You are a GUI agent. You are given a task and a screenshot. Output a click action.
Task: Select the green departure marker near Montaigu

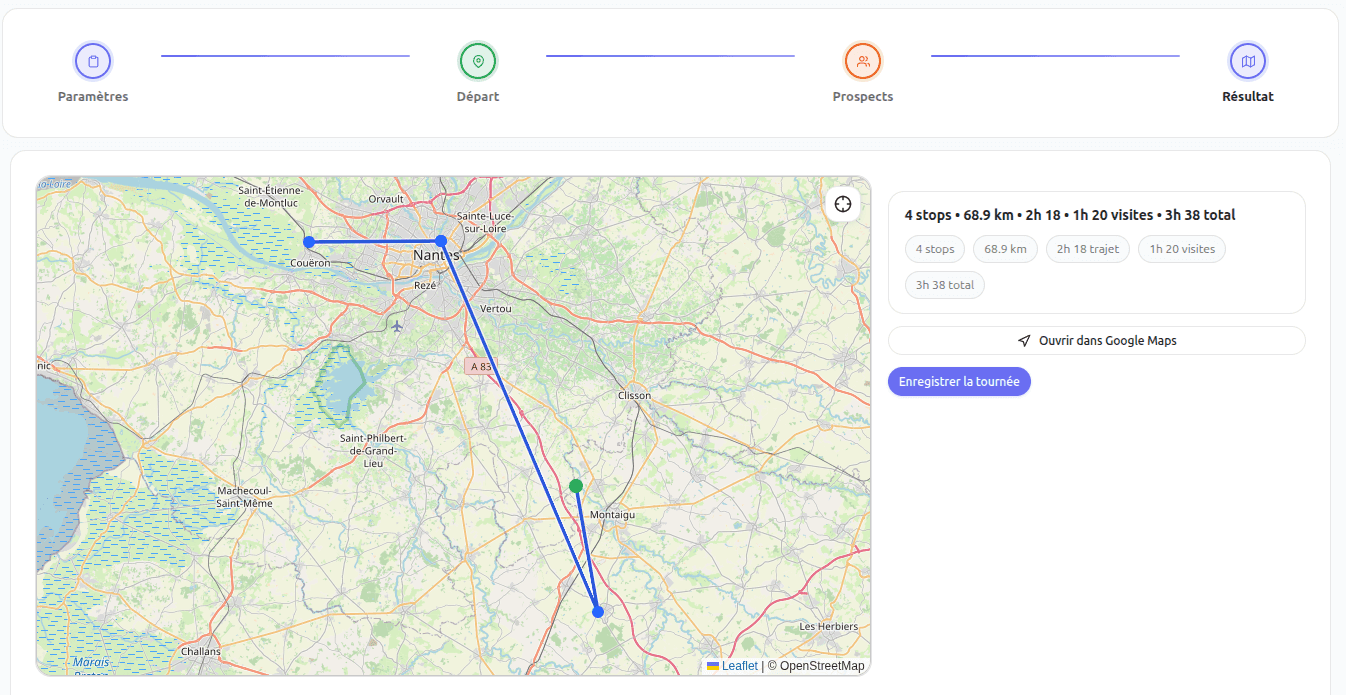(x=576, y=484)
